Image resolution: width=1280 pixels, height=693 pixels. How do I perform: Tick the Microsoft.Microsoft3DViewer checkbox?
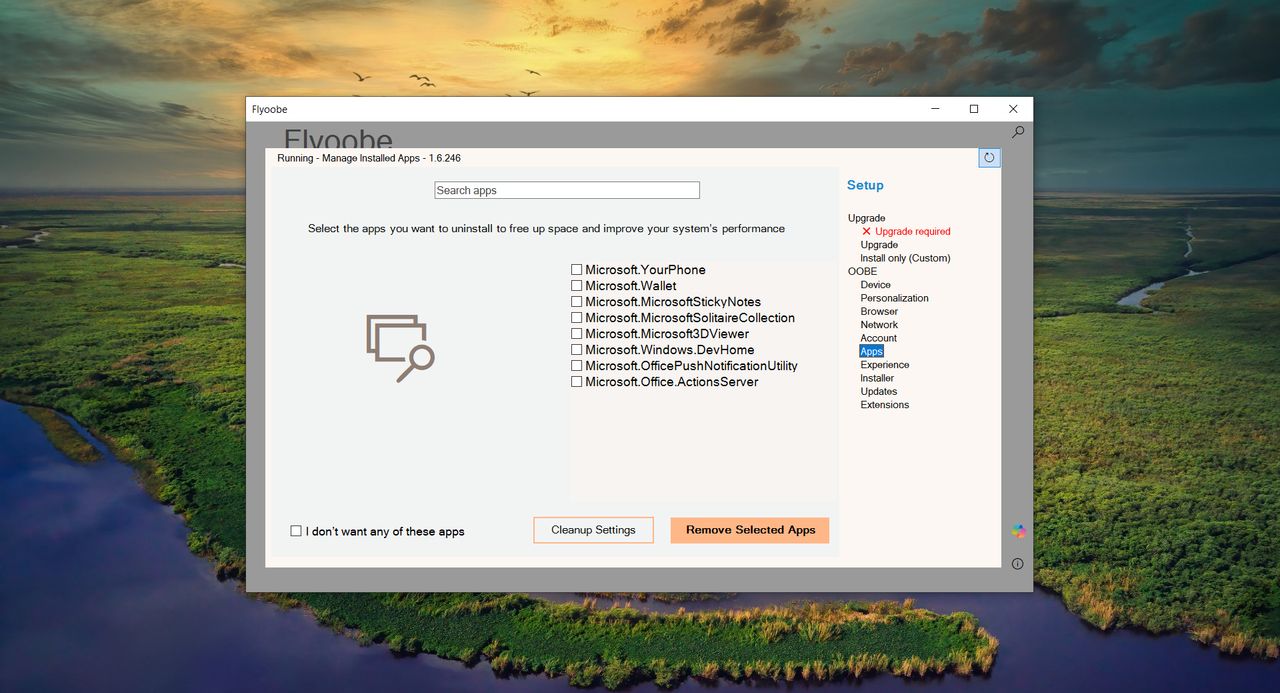[x=576, y=334]
